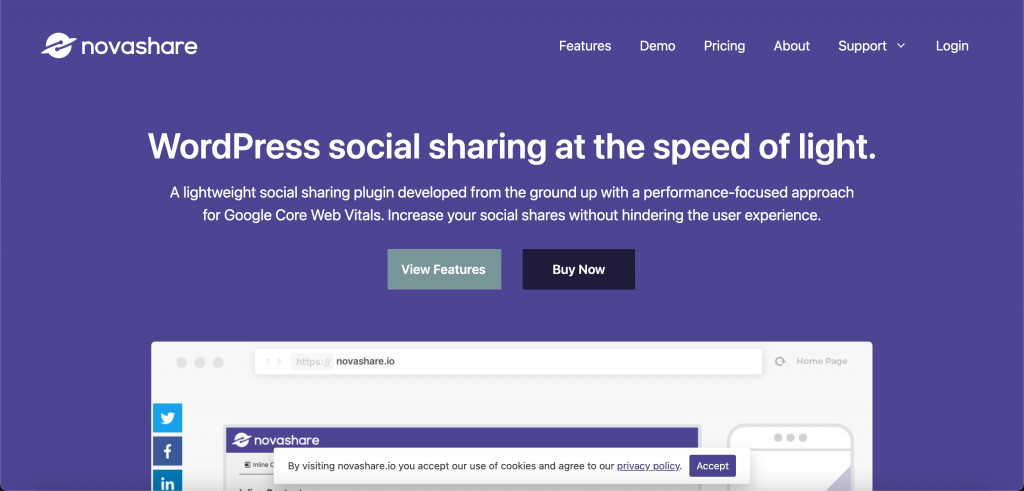Accept the cookie notice
1024x491 pixels.
(x=712, y=466)
